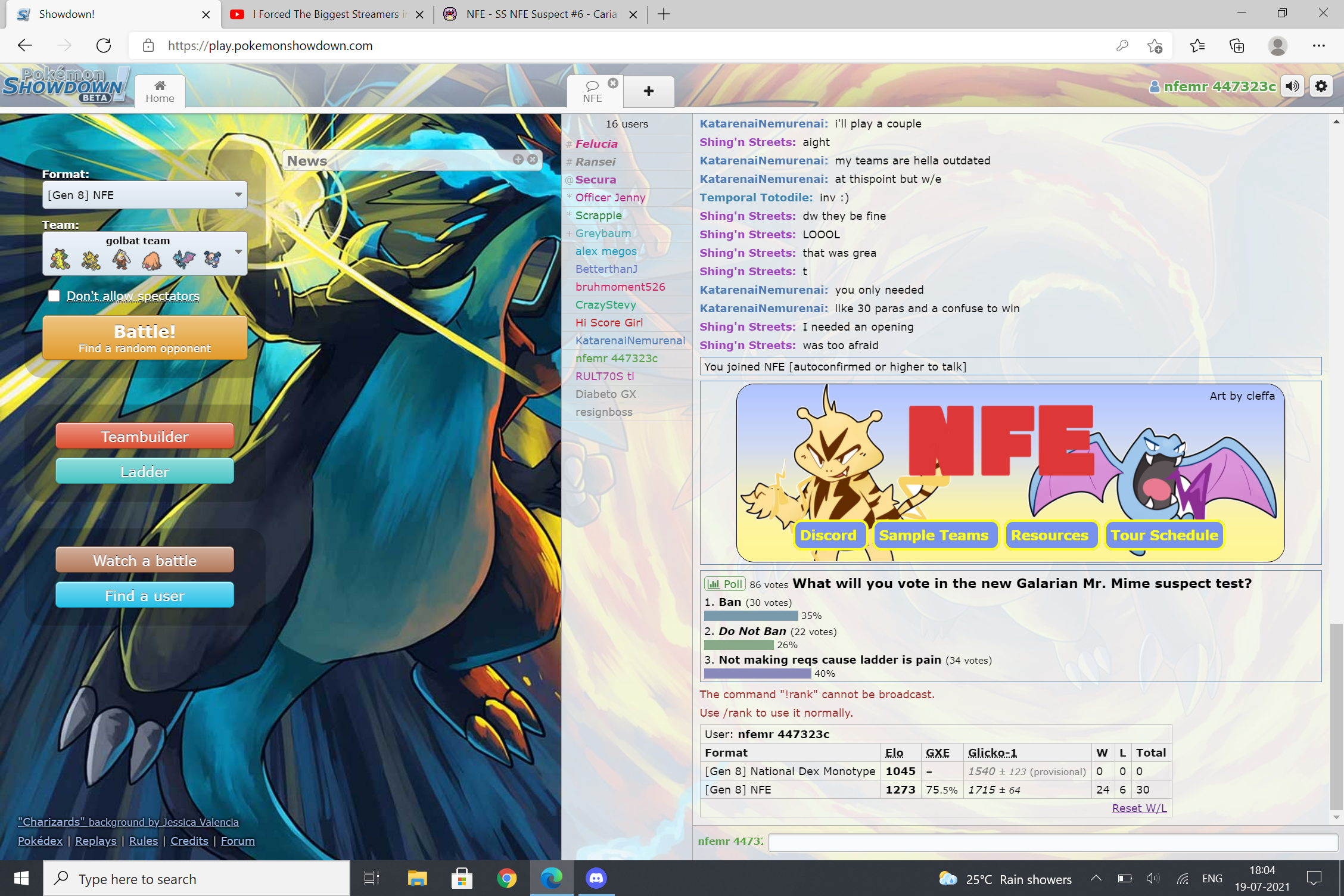
Task: Open the Pokédex footer link
Action: click(x=40, y=841)
